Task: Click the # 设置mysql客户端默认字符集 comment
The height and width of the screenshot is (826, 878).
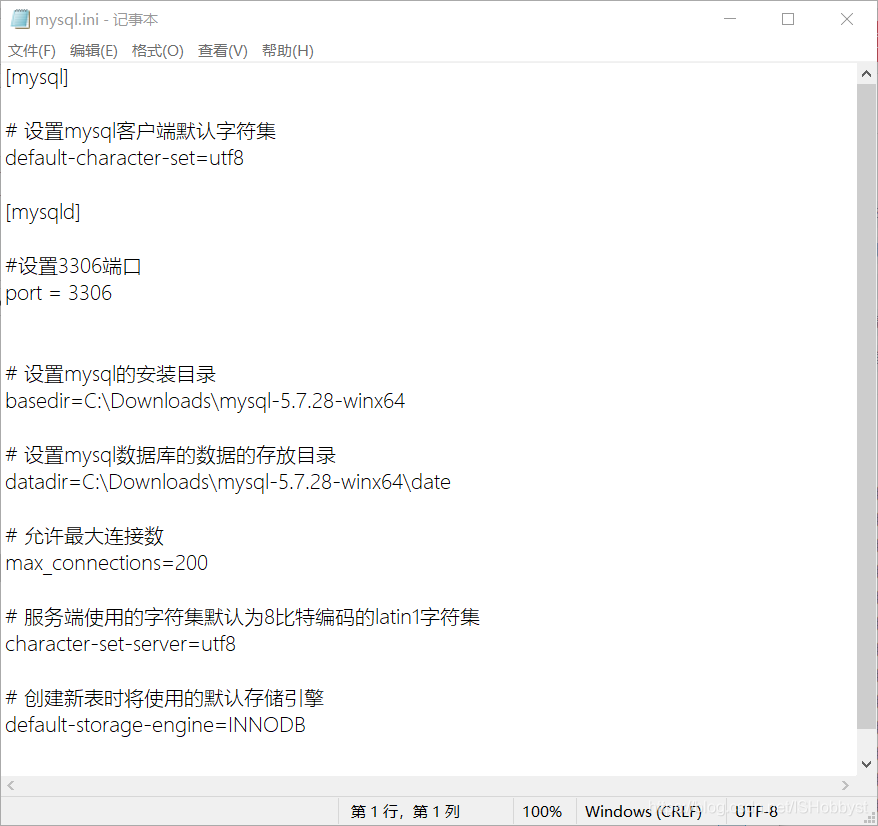Action: (x=141, y=131)
